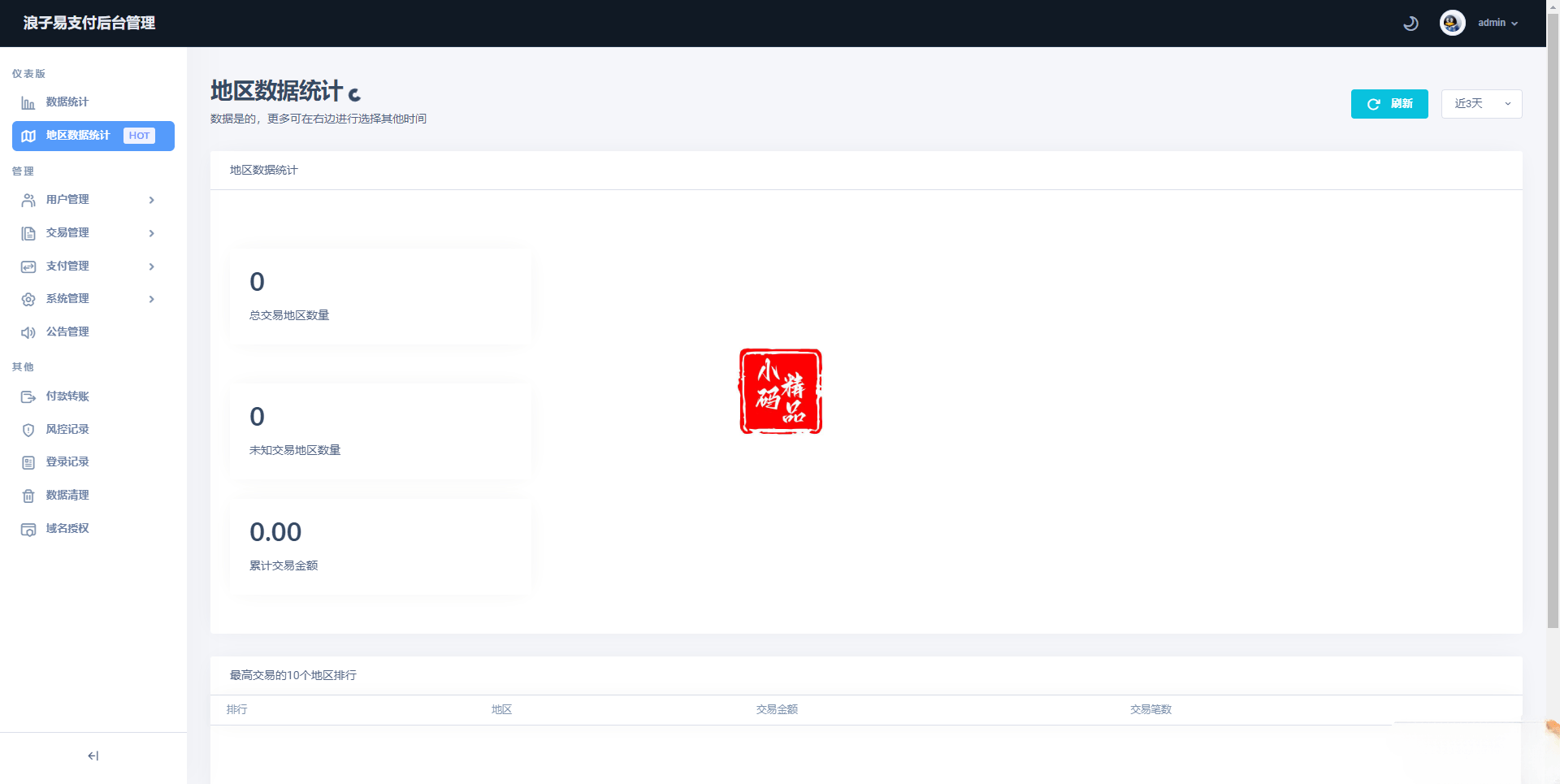Click the page vertical scrollbar
Image resolution: width=1560 pixels, height=784 pixels.
(x=1553, y=321)
